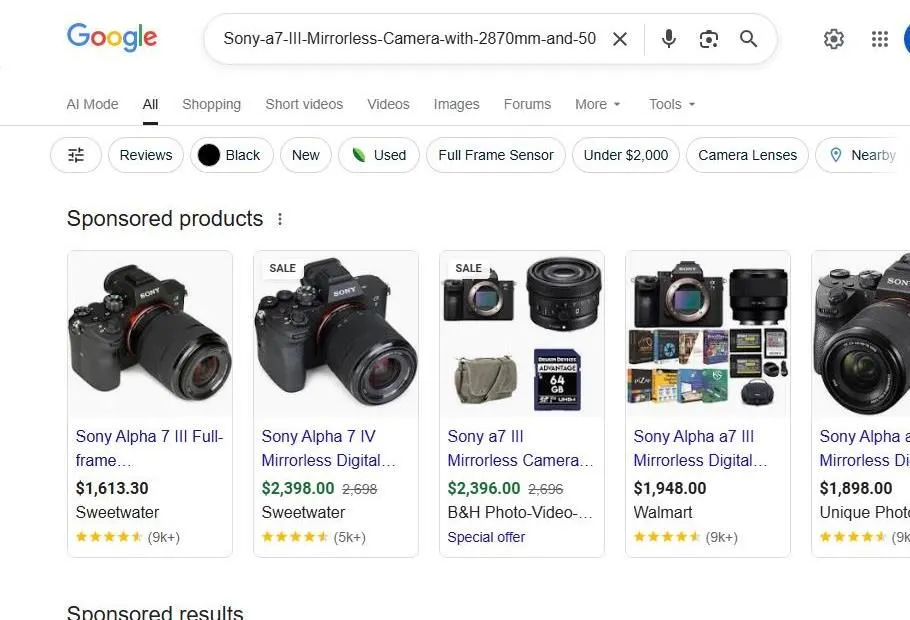Open Sony Alpha 7 IV Mirrorless Digital link
Viewport: 910px width, 620px height.
328,448
